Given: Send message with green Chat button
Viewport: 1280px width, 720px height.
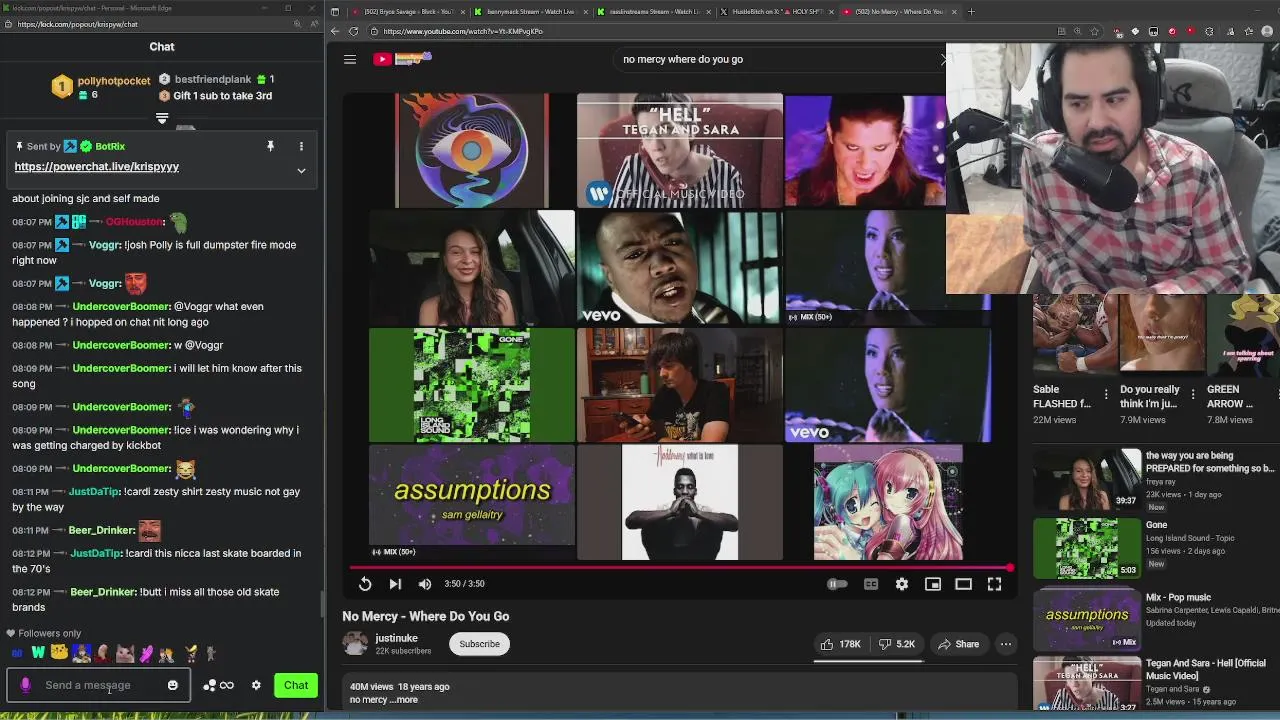Looking at the screenshot, I should (296, 685).
